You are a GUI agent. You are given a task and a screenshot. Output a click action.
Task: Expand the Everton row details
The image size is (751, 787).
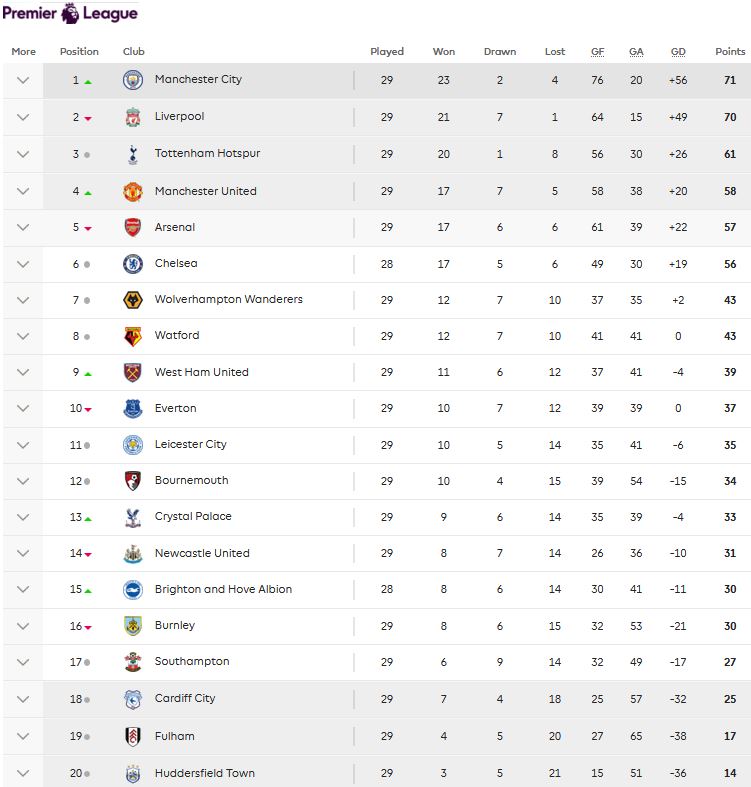(23, 409)
